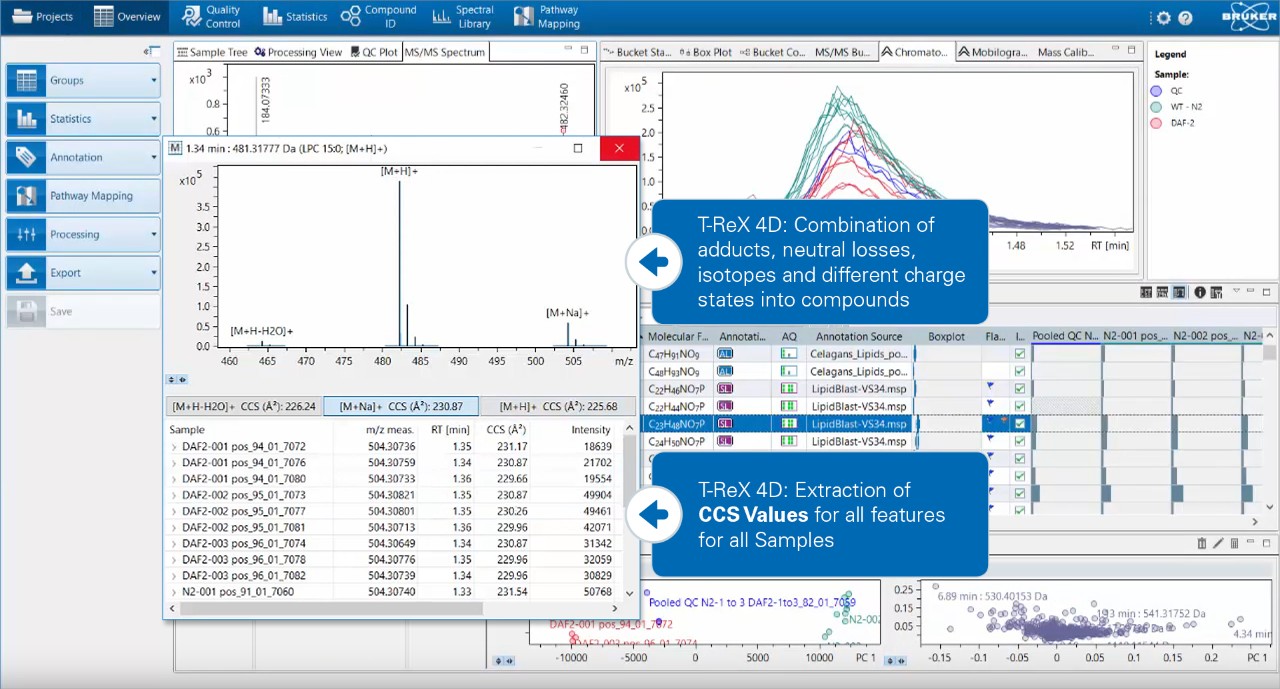The width and height of the screenshot is (1280, 689).
Task: Open settings via the gear icon
Action: coord(1163,18)
